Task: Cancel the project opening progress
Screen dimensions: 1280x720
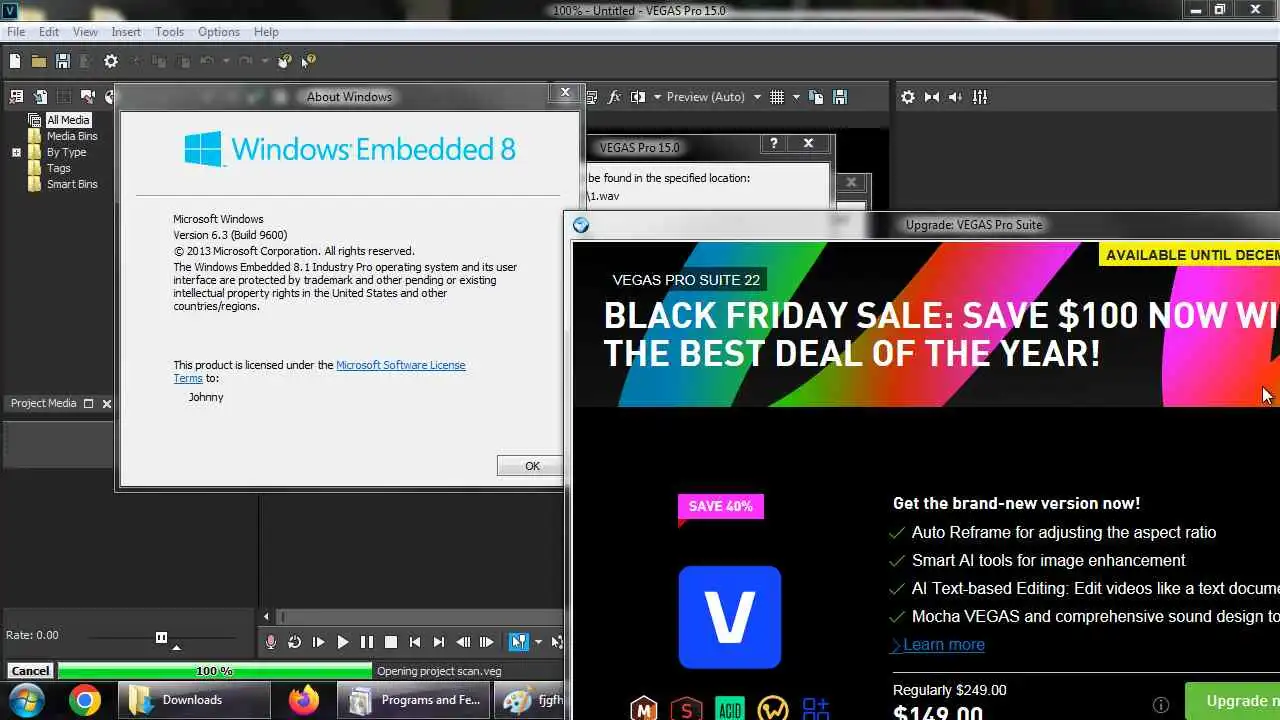Action: (x=30, y=671)
